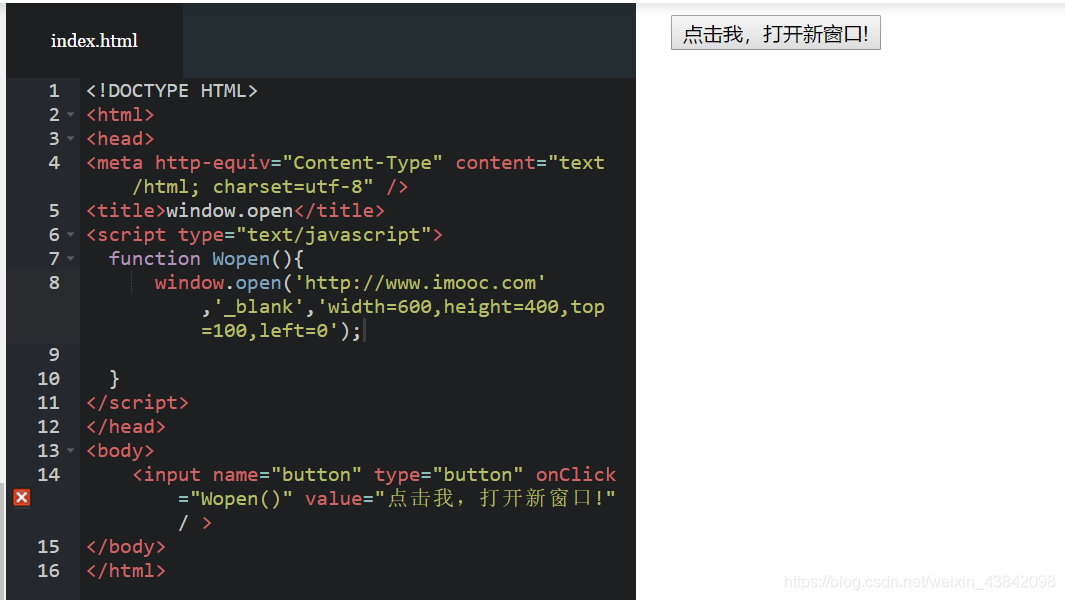Click the <!DOCTYPE HTML> declaration text
The width and height of the screenshot is (1065, 600).
pos(172,91)
